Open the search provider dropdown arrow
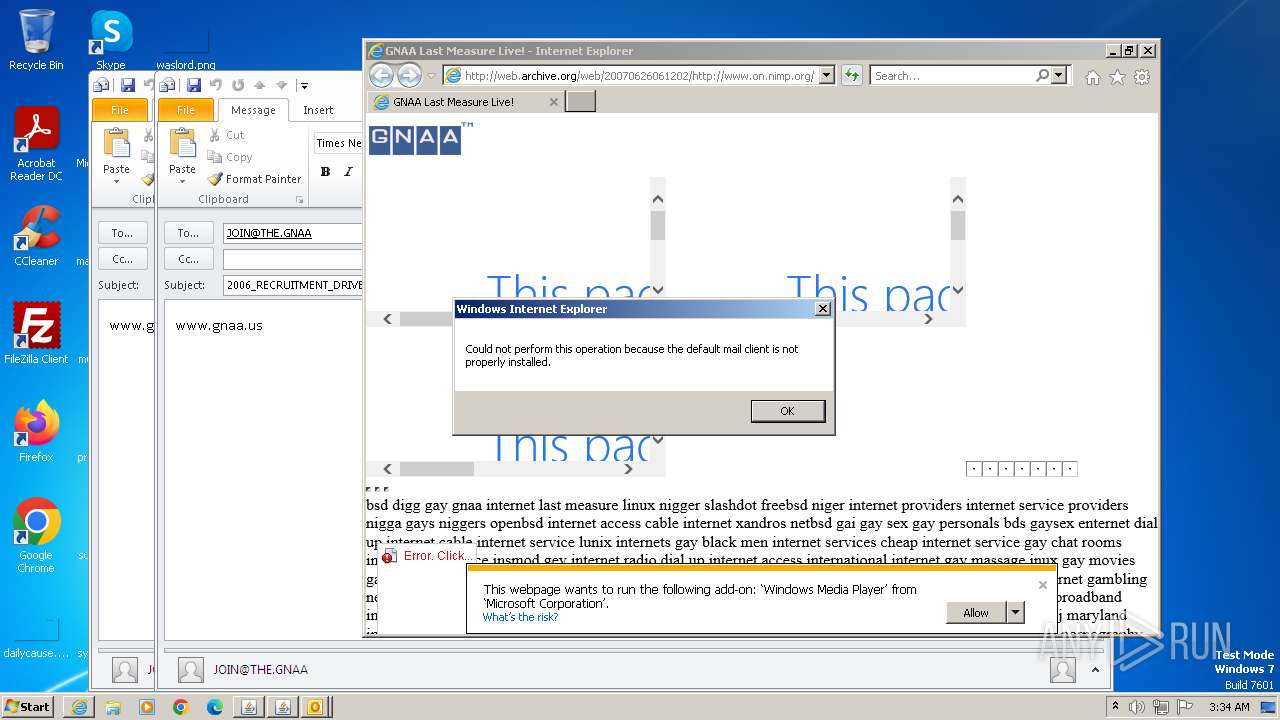The width and height of the screenshot is (1280, 720). tap(1059, 75)
